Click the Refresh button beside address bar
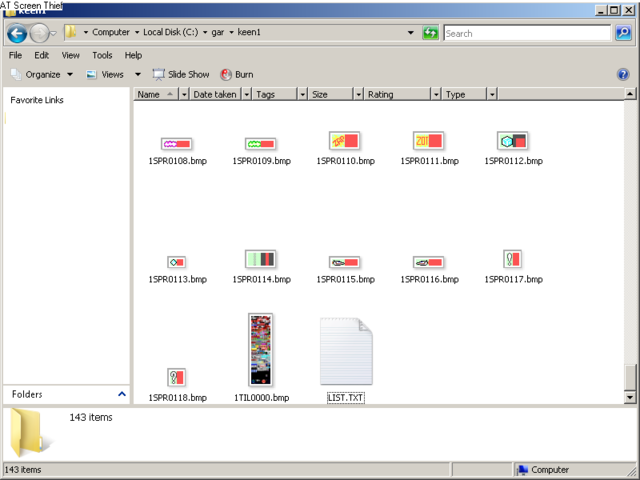The height and width of the screenshot is (480, 640). pyautogui.click(x=430, y=33)
